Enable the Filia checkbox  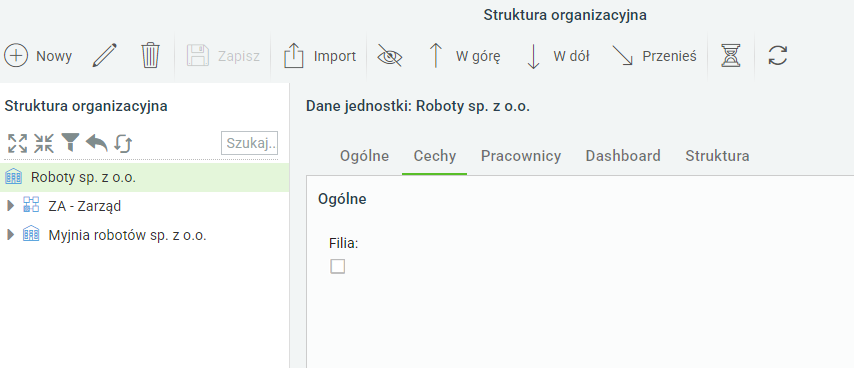338,266
